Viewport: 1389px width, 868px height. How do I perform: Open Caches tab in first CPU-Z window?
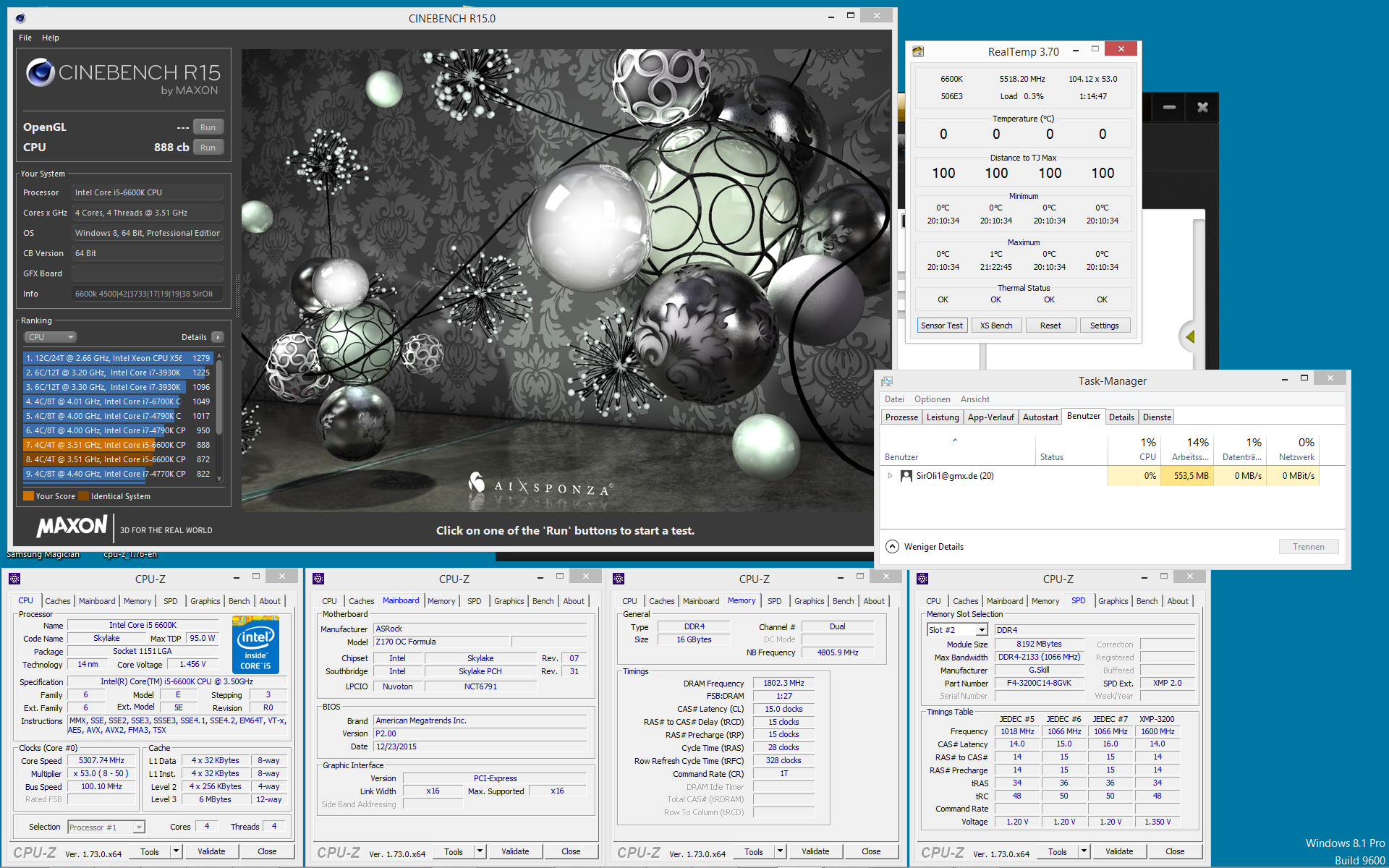click(x=58, y=601)
